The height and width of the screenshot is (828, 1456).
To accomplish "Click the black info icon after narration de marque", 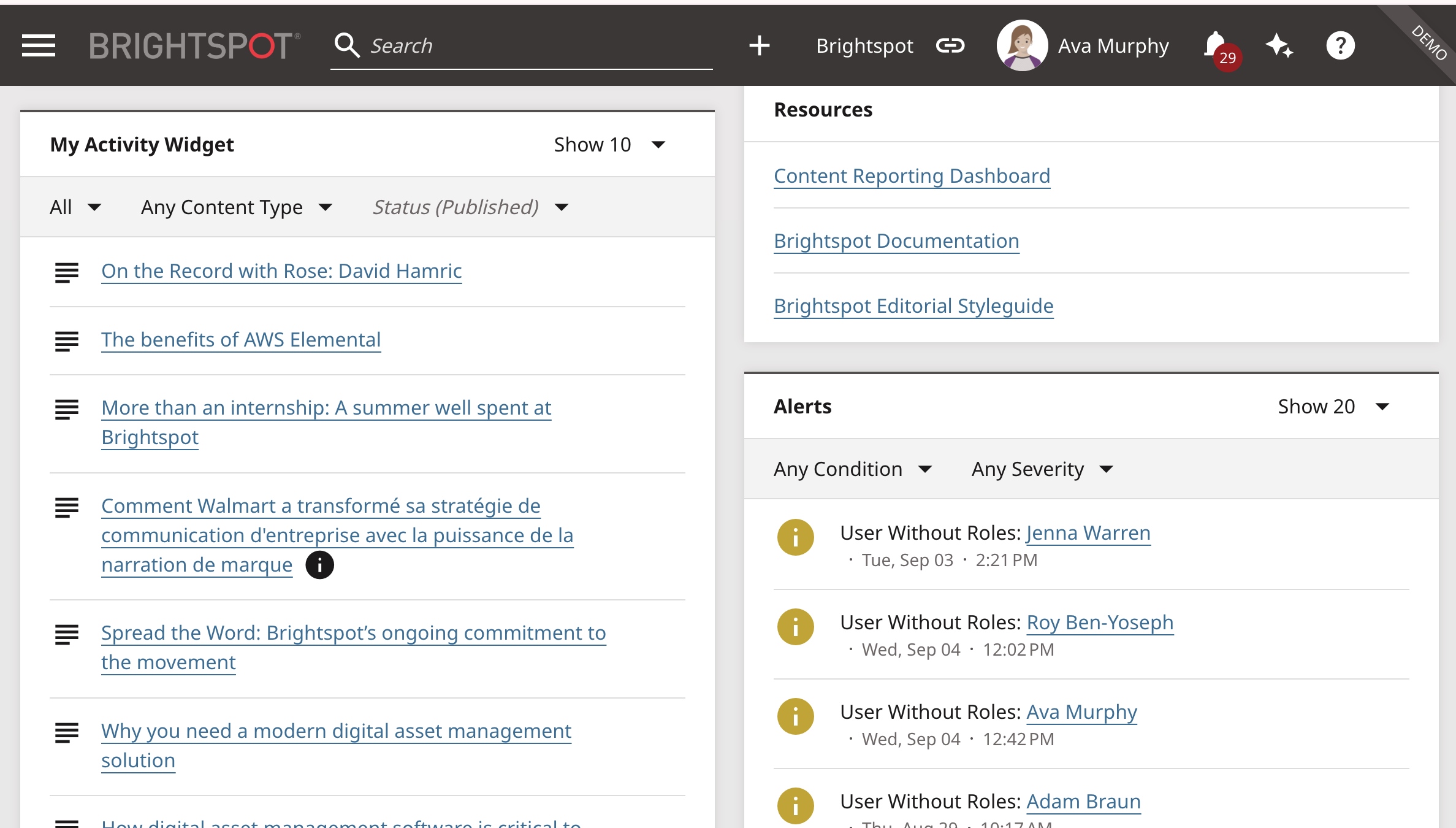I will click(319, 565).
